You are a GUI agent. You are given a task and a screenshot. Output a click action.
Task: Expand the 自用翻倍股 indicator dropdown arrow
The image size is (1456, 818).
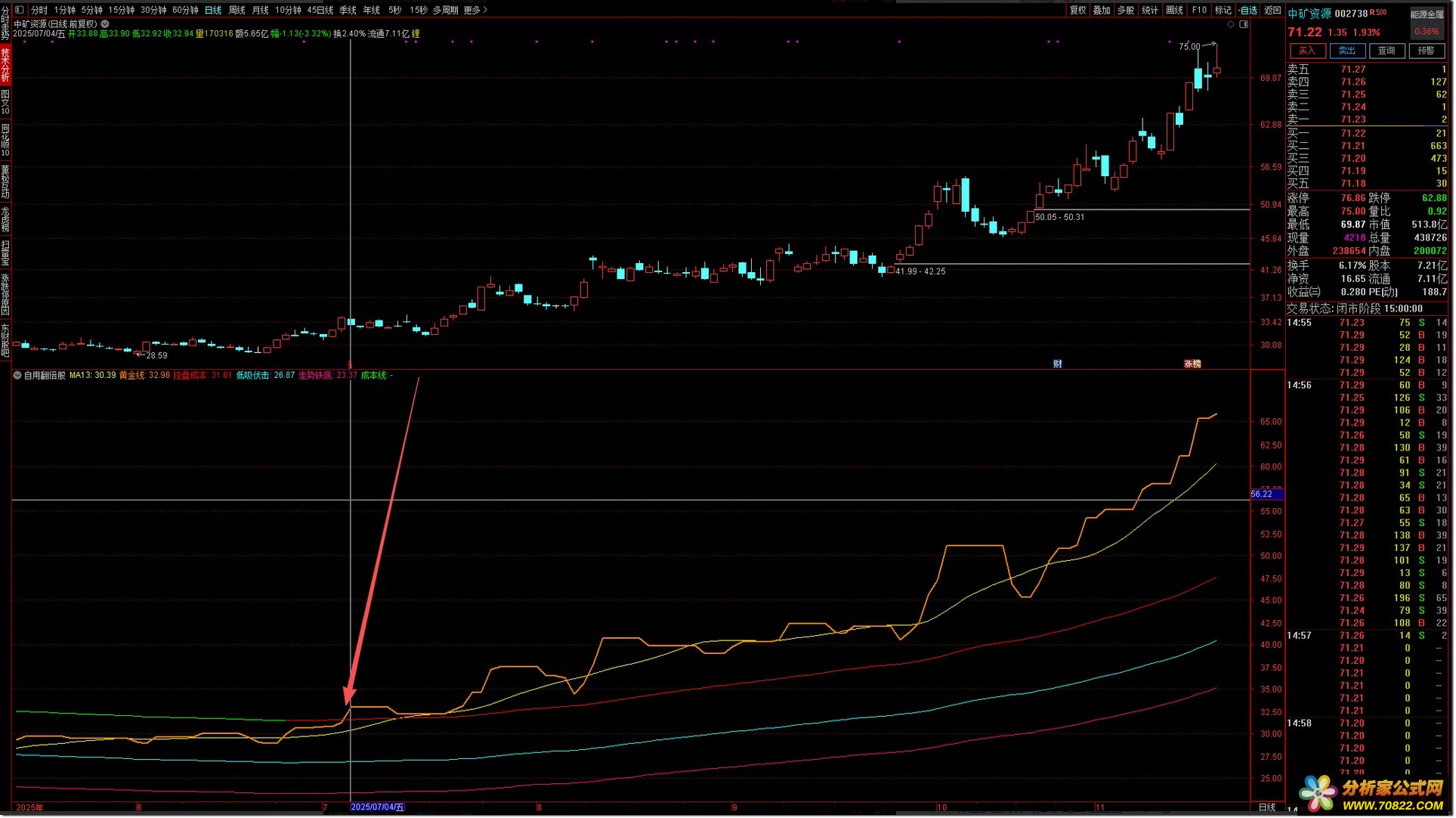pos(17,375)
